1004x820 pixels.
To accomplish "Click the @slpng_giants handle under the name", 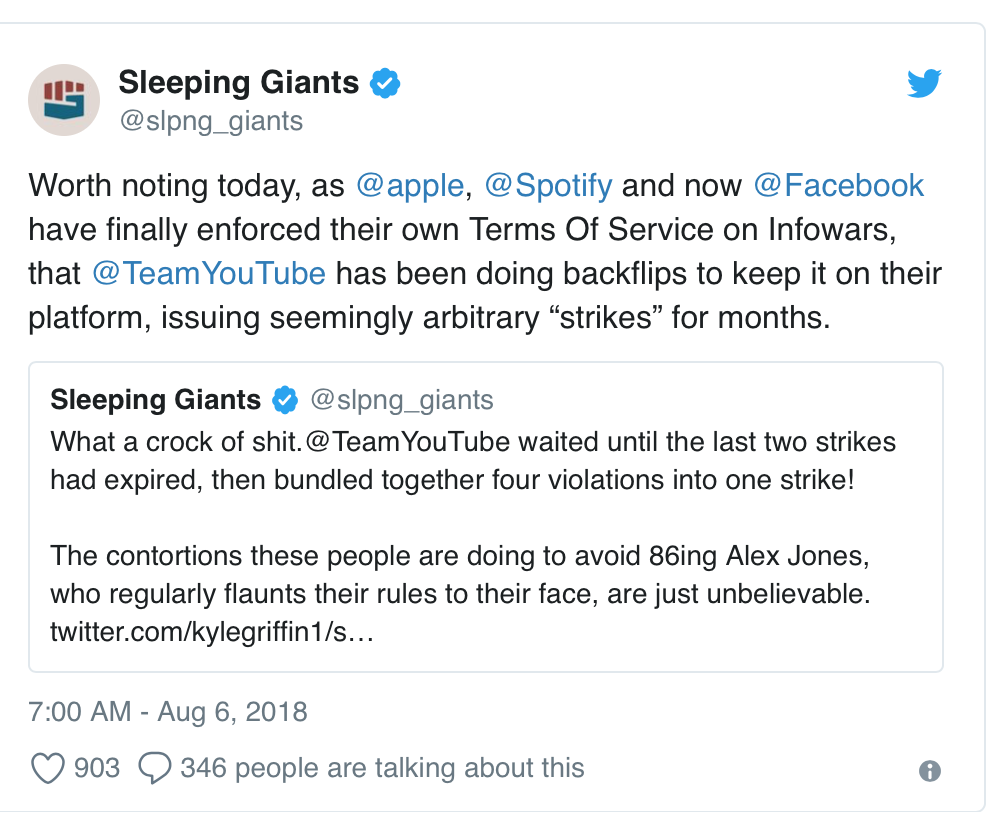I will click(211, 121).
